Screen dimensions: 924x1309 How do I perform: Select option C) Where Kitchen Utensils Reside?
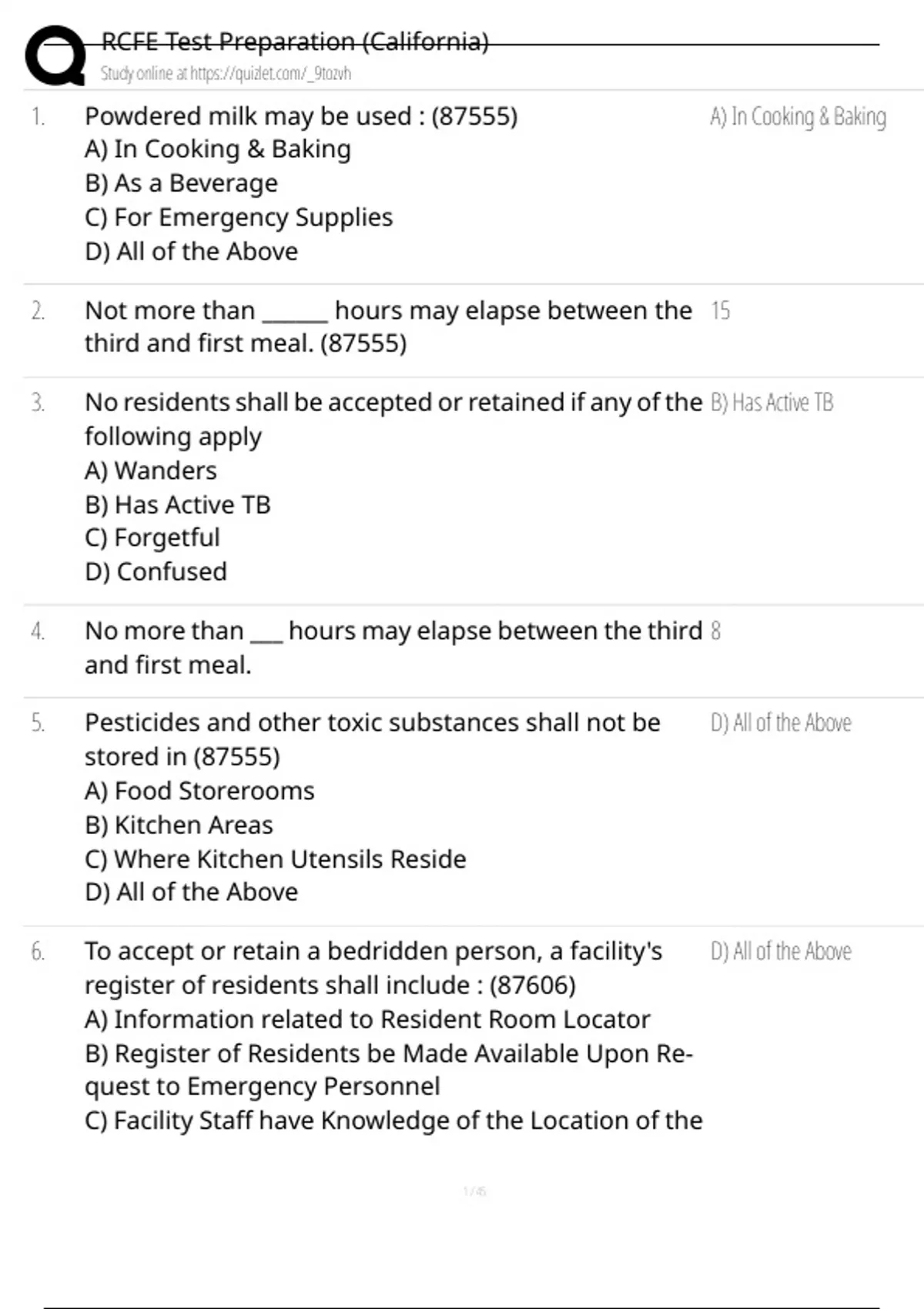click(x=276, y=859)
